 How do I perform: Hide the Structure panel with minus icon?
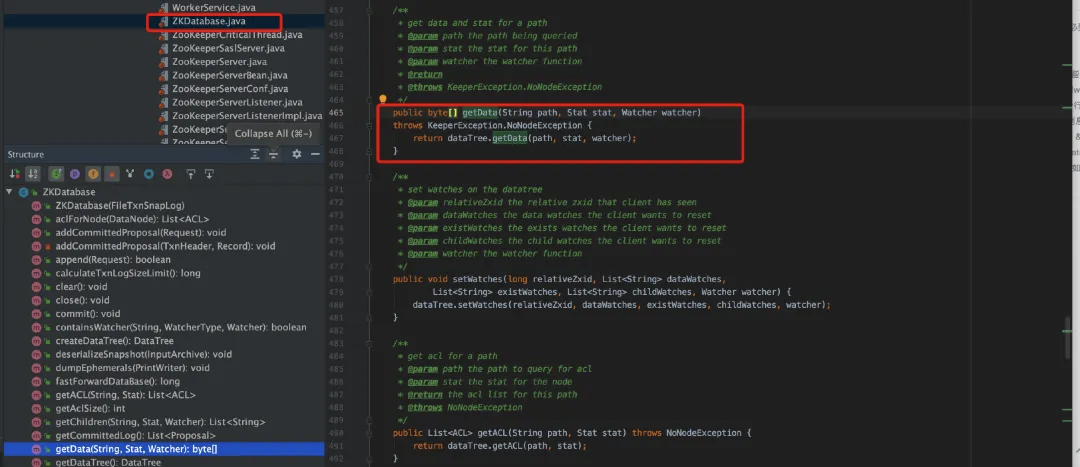click(315, 154)
